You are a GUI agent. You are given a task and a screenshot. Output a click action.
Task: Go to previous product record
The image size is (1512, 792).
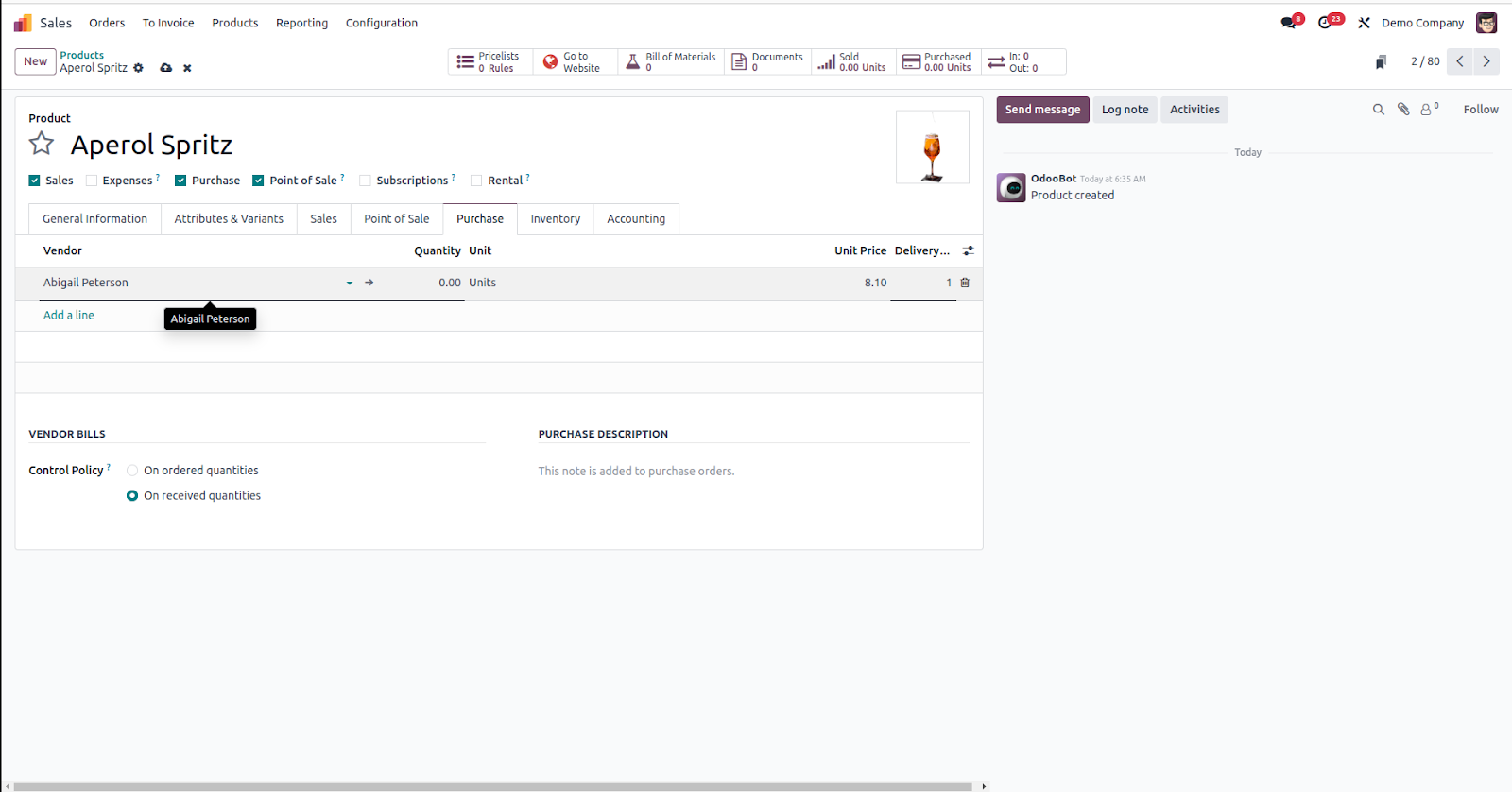click(x=1460, y=61)
